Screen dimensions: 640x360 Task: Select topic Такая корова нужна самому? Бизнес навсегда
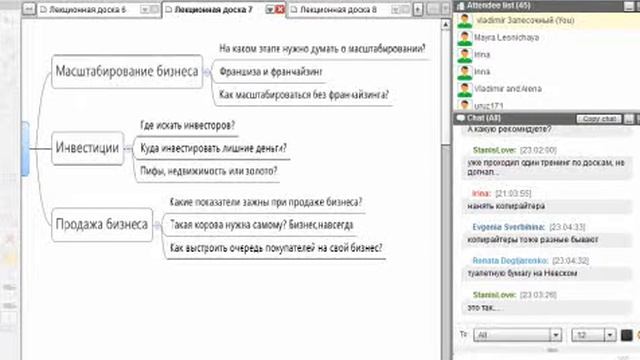click(261, 225)
